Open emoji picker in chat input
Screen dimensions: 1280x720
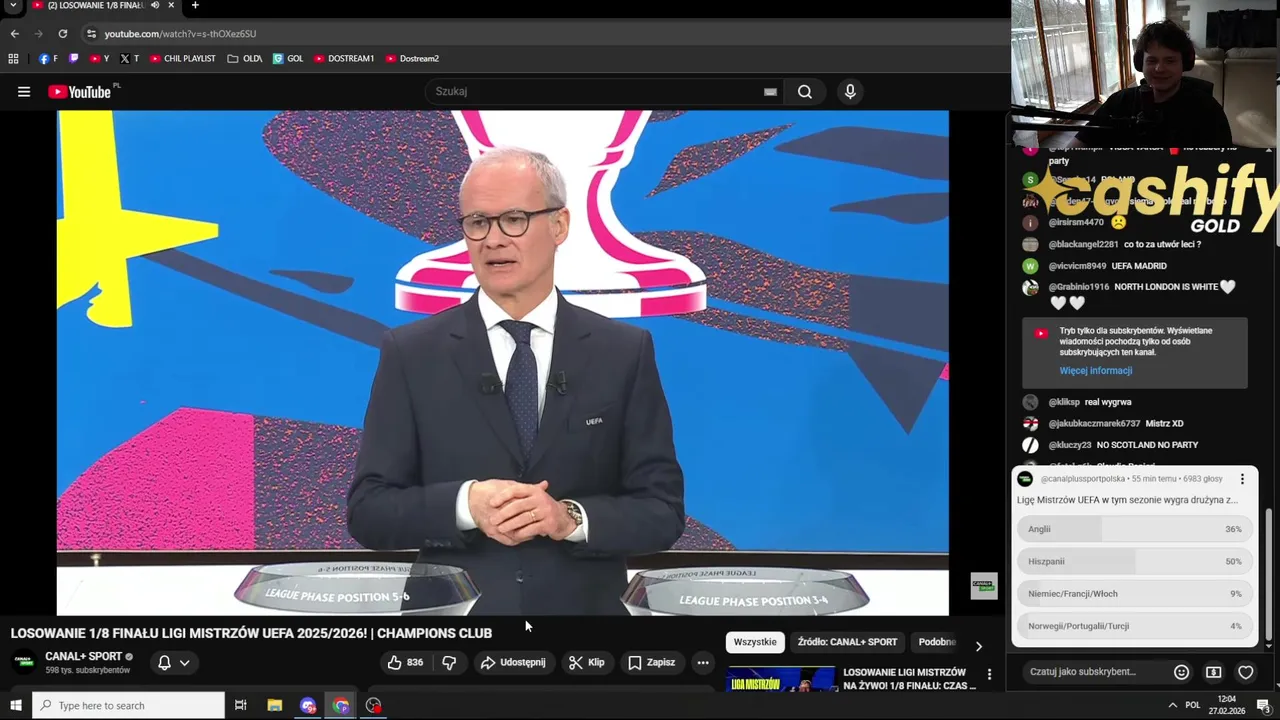pos(1181,672)
